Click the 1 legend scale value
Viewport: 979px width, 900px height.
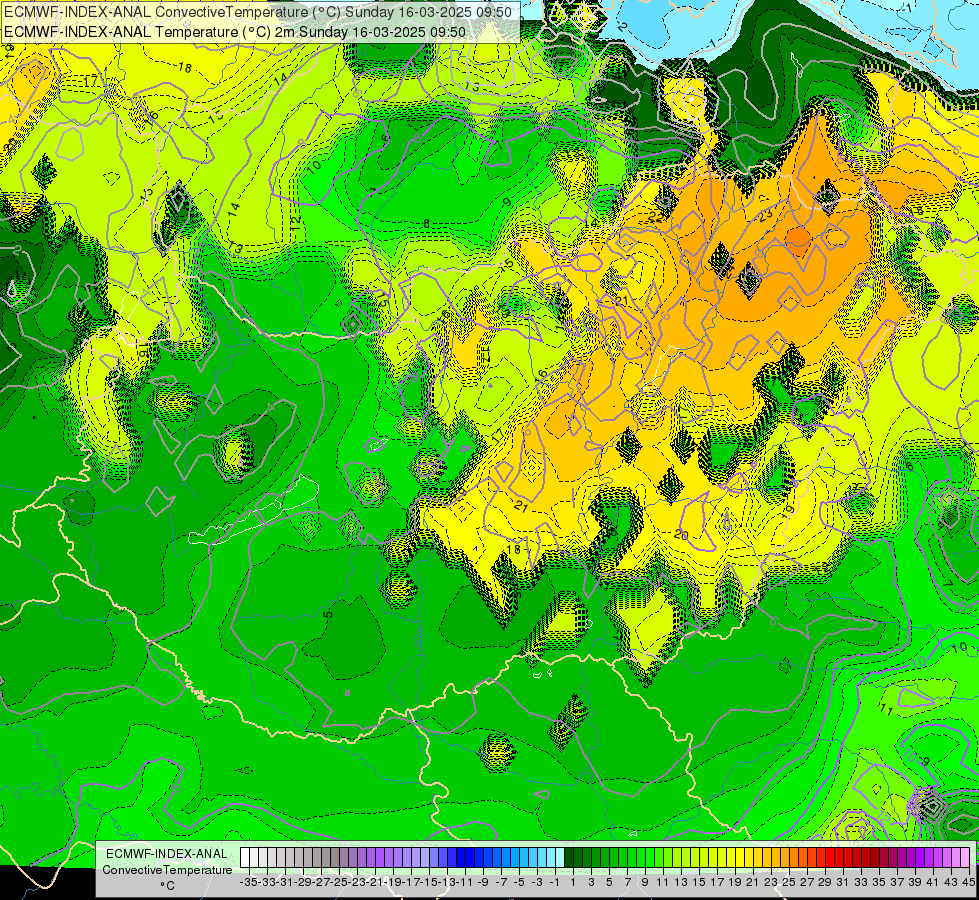(x=573, y=882)
